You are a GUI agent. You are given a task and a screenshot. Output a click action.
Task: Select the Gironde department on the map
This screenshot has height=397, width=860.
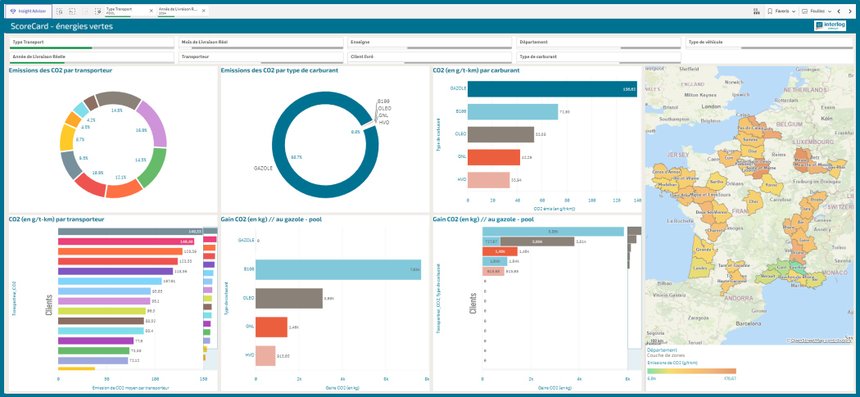tap(704, 248)
